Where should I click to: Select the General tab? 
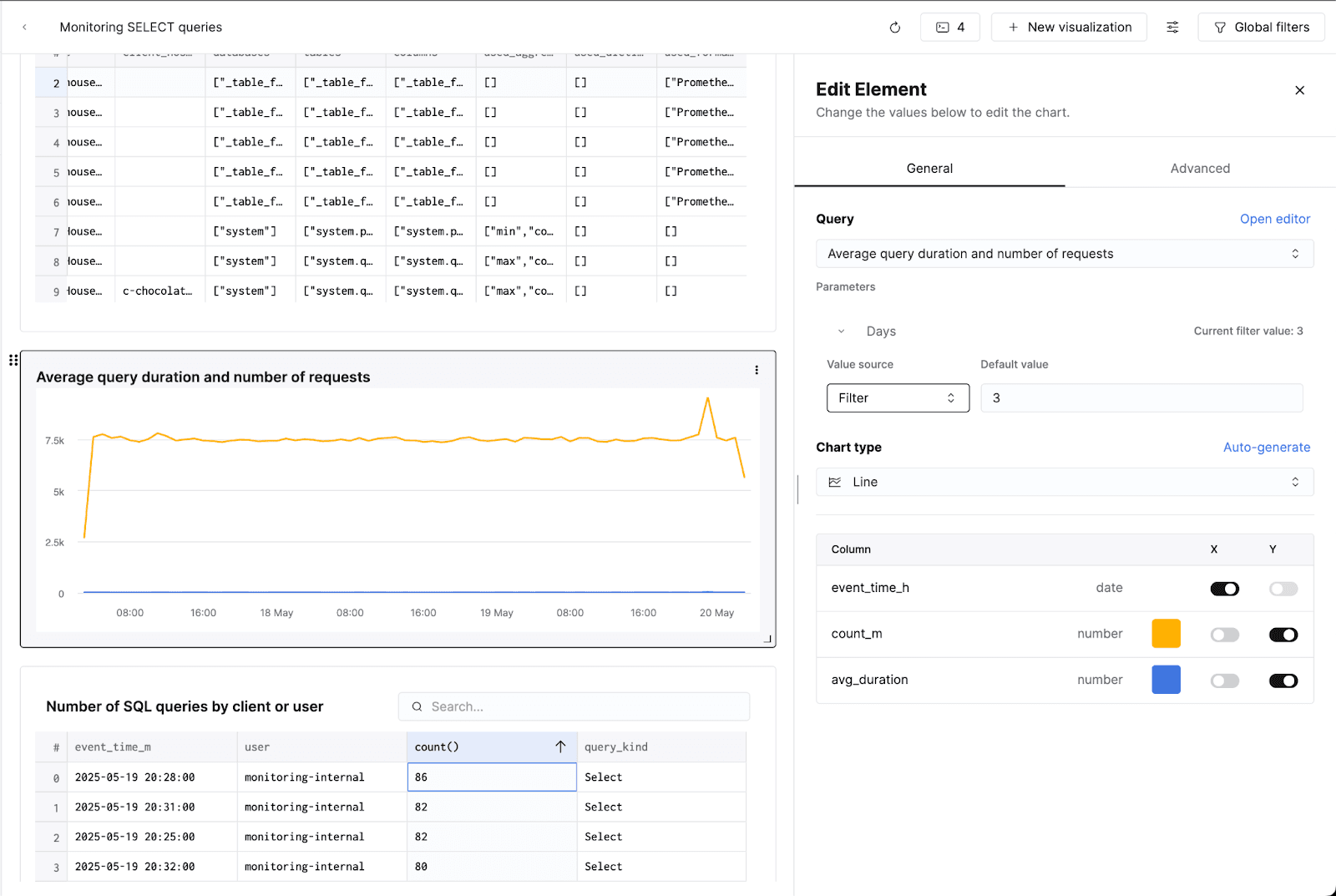929,169
